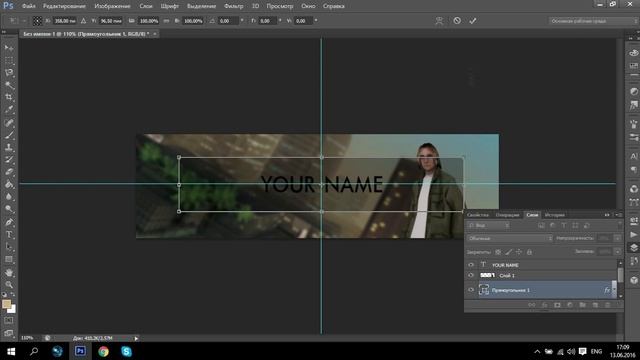Select the Eyedropper tool
Viewport: 640px width, 360px height.
click(x=9, y=109)
